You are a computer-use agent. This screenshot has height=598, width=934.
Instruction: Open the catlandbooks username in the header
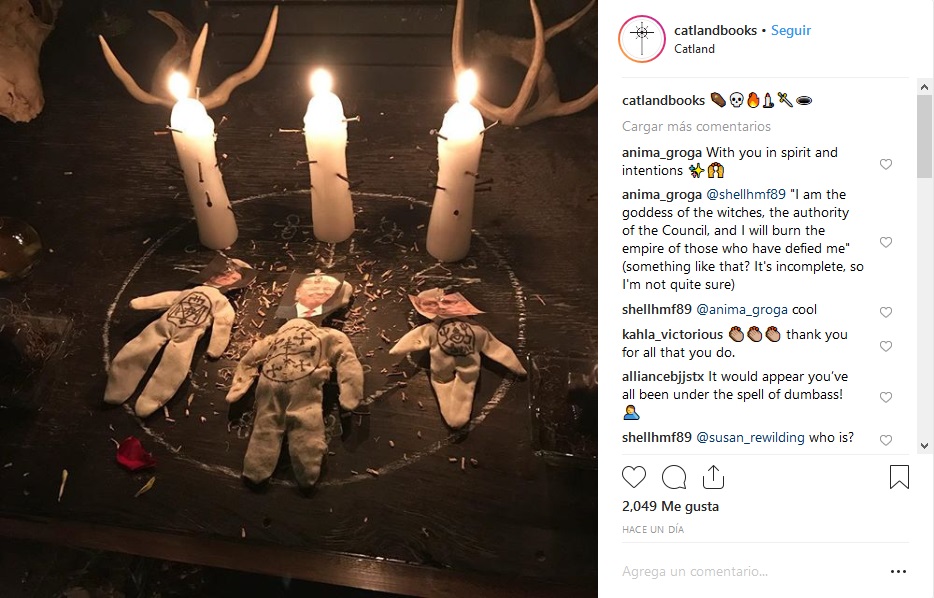[x=715, y=30]
